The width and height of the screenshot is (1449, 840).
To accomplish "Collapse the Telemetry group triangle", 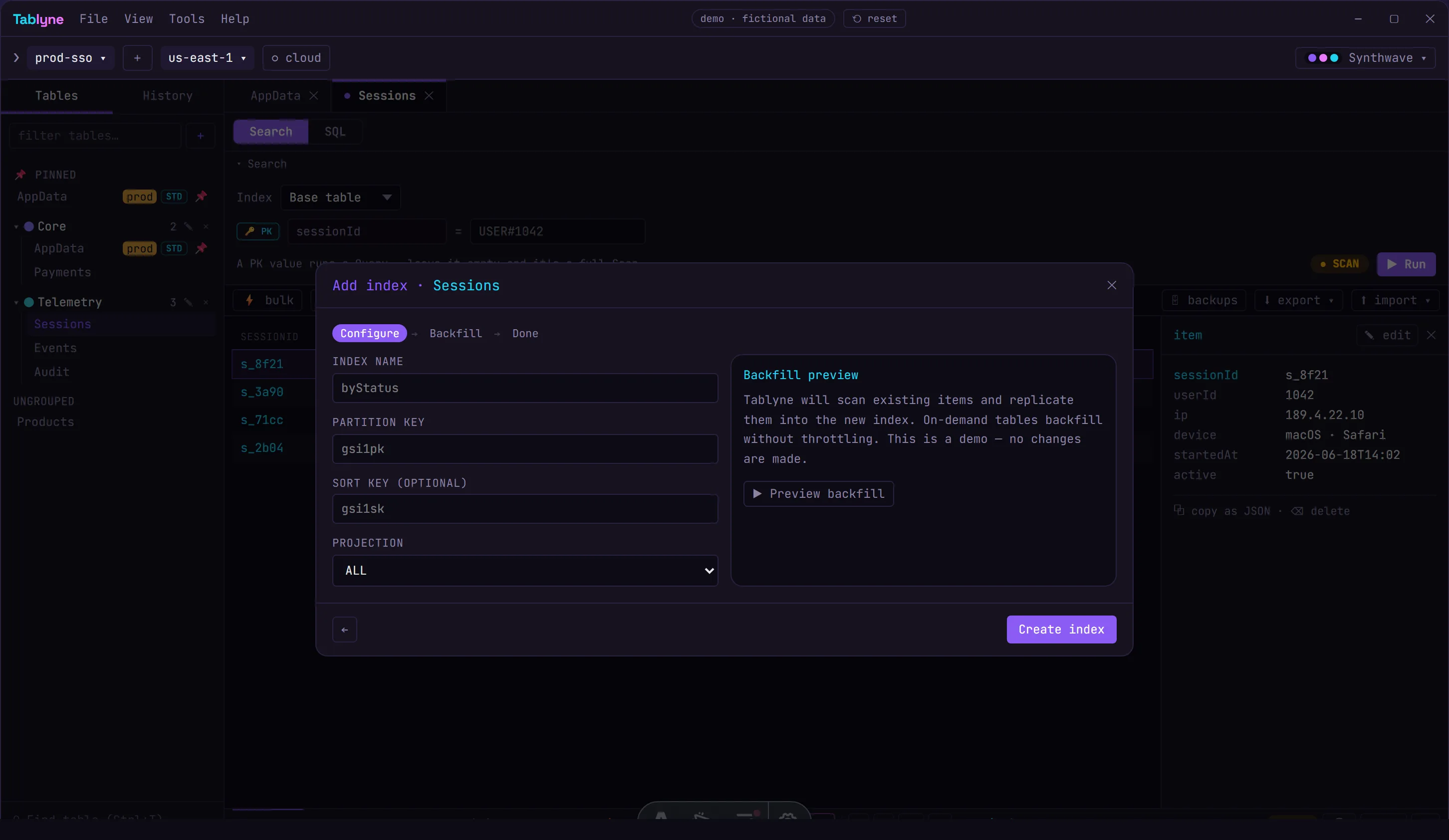I will [x=16, y=302].
